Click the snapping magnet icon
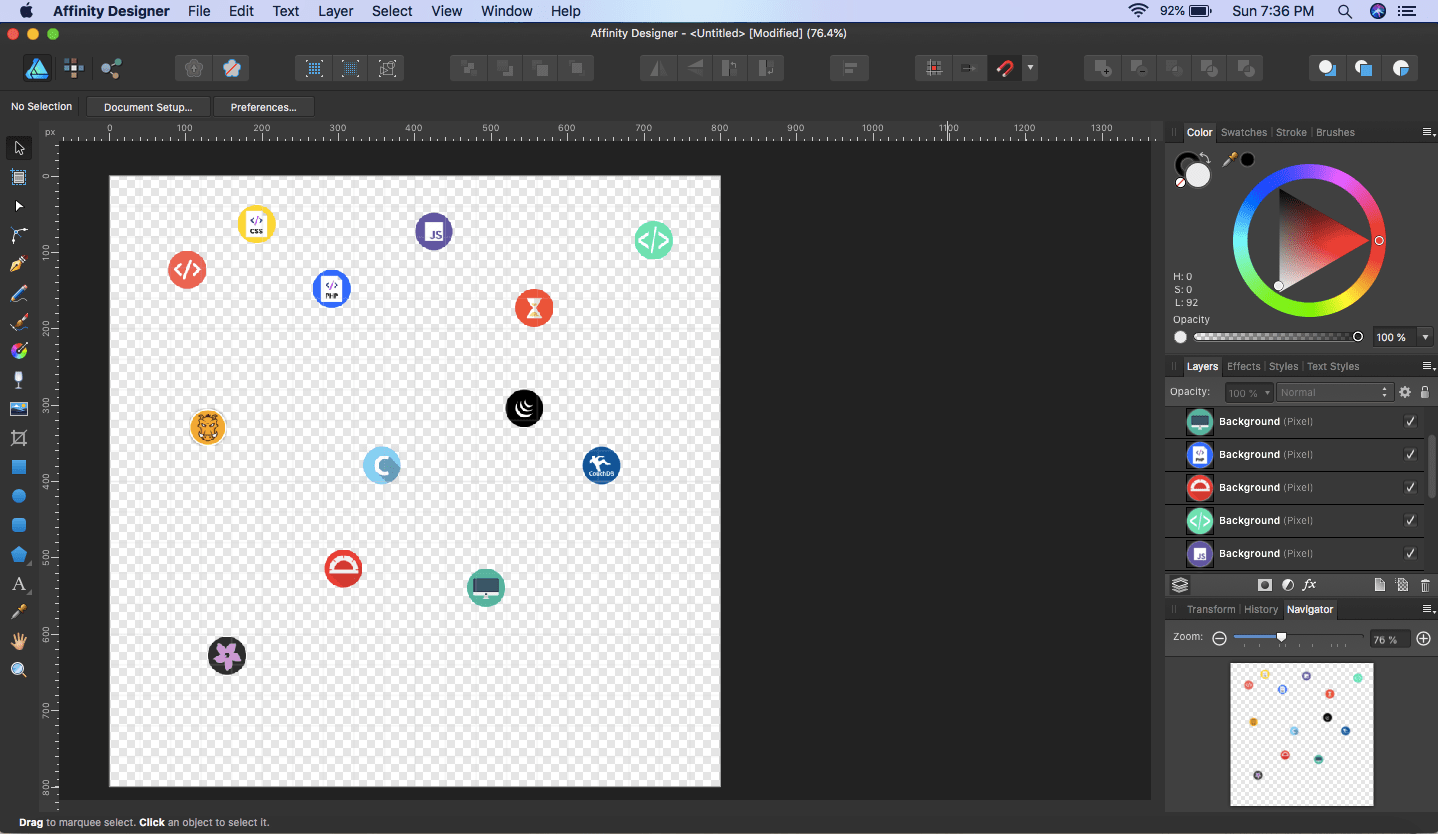The image size is (1438, 834). pyautogui.click(x=1004, y=68)
